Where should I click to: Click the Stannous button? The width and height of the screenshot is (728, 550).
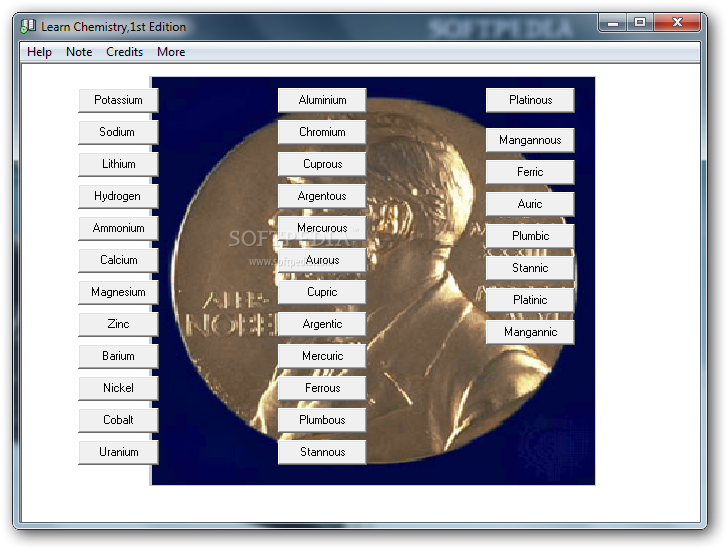(322, 453)
